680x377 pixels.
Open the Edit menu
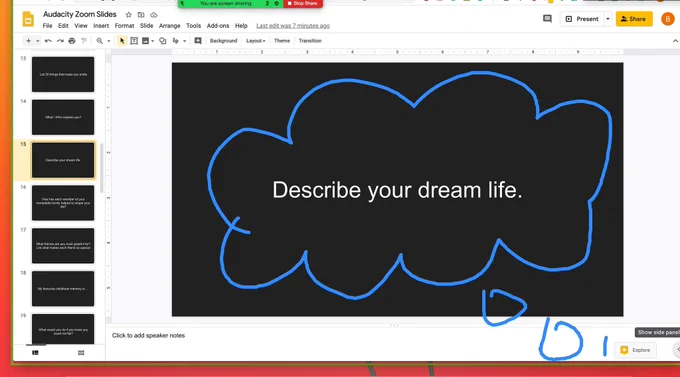63,26
